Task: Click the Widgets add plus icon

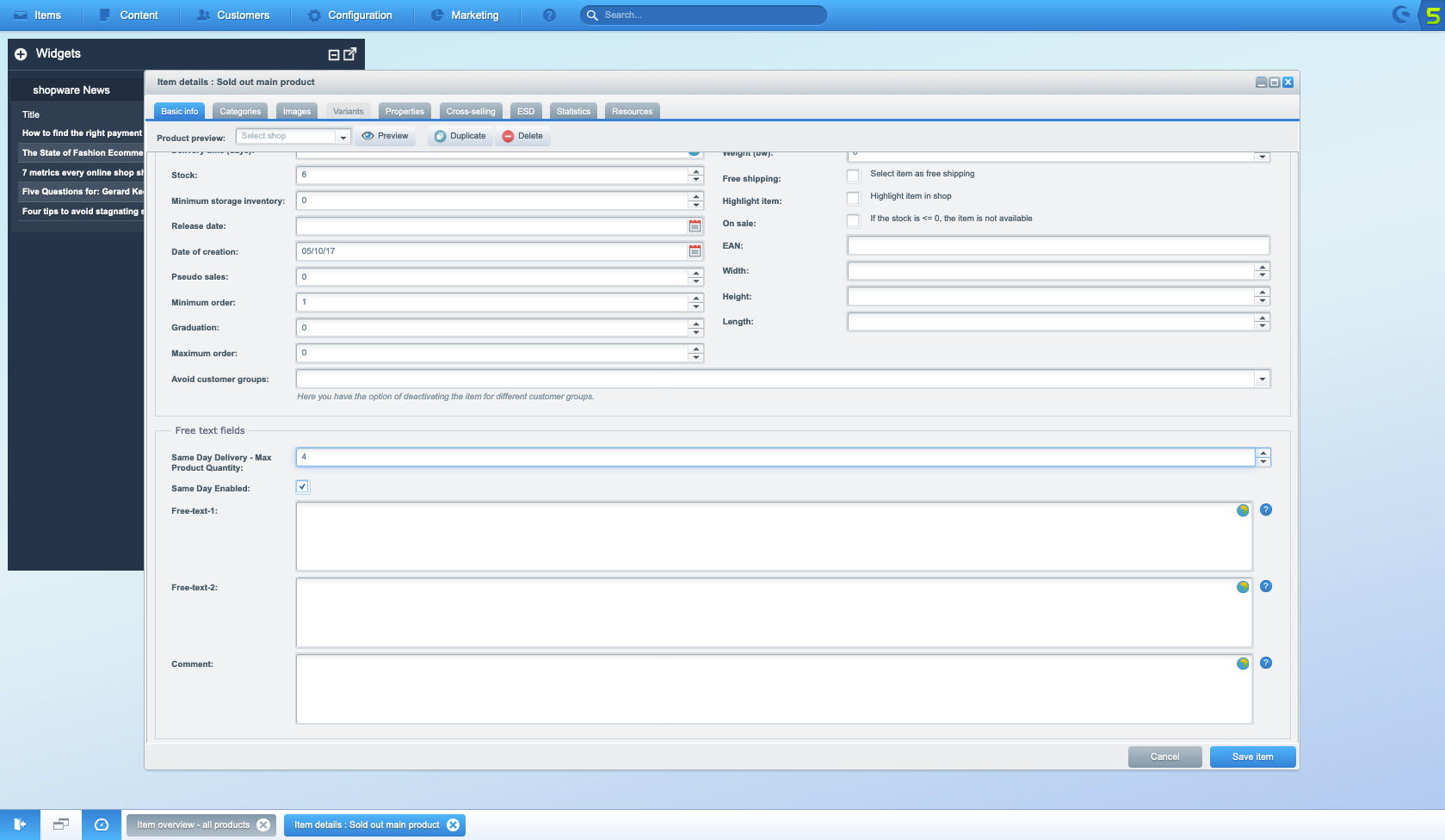Action: click(21, 53)
